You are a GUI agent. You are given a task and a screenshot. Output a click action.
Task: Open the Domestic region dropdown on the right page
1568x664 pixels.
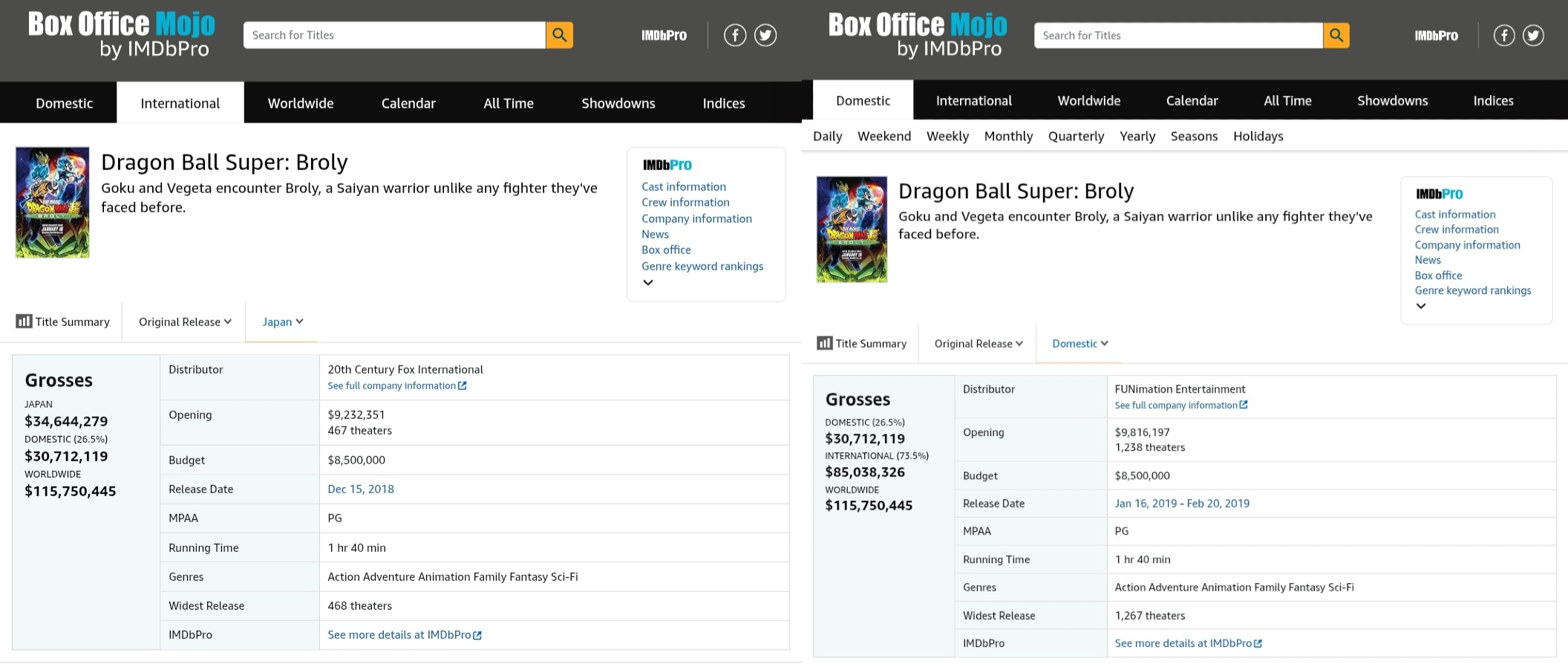click(1080, 343)
